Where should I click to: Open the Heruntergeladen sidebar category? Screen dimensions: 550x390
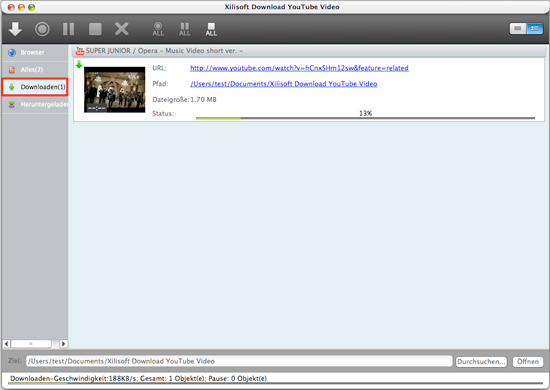pyautogui.click(x=35, y=104)
